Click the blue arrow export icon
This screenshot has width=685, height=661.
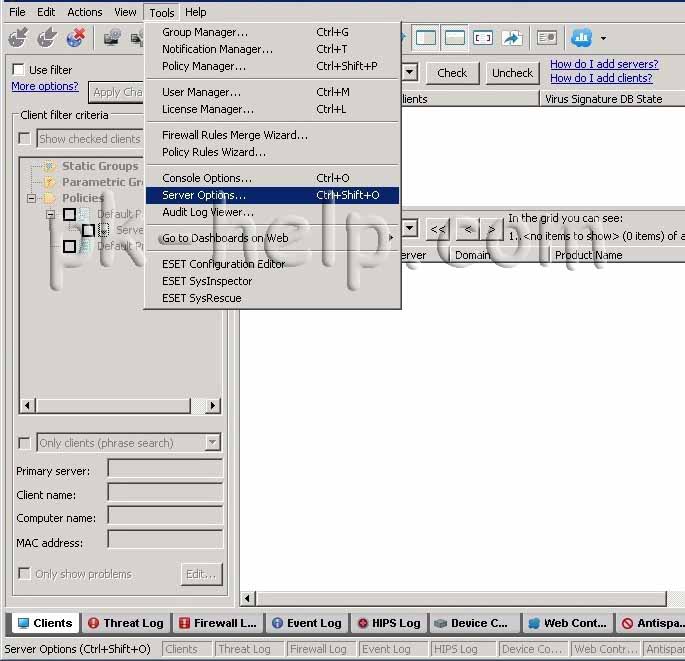click(x=512, y=38)
